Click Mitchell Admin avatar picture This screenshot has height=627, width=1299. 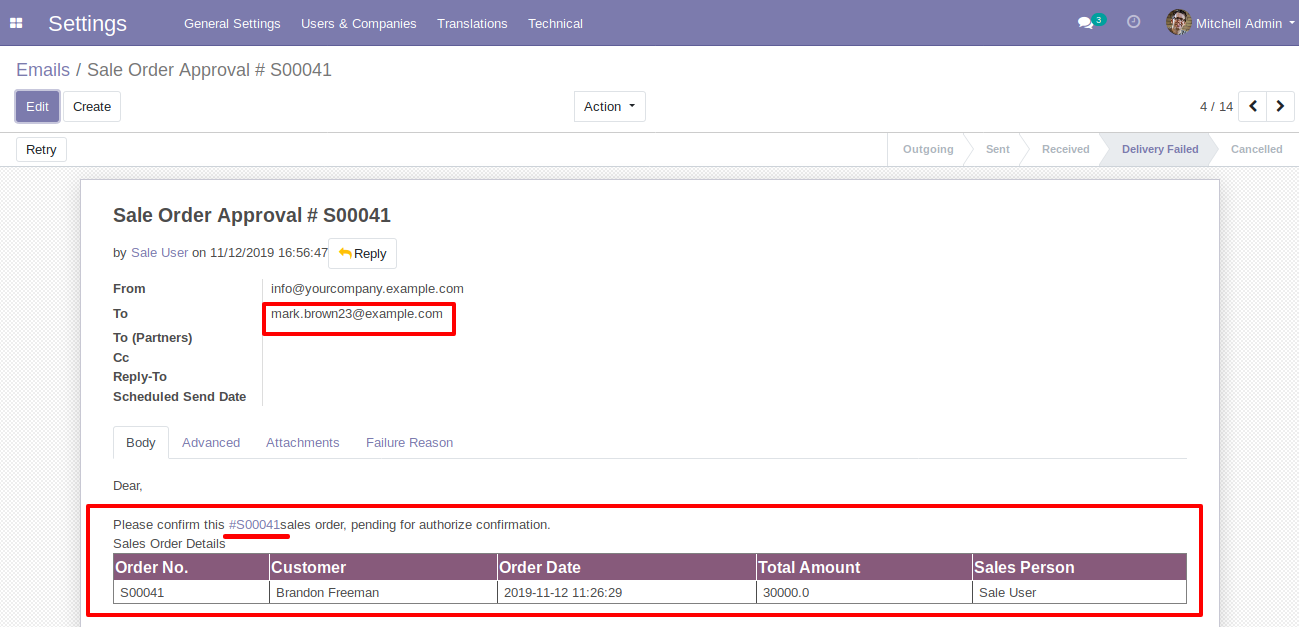[1179, 23]
